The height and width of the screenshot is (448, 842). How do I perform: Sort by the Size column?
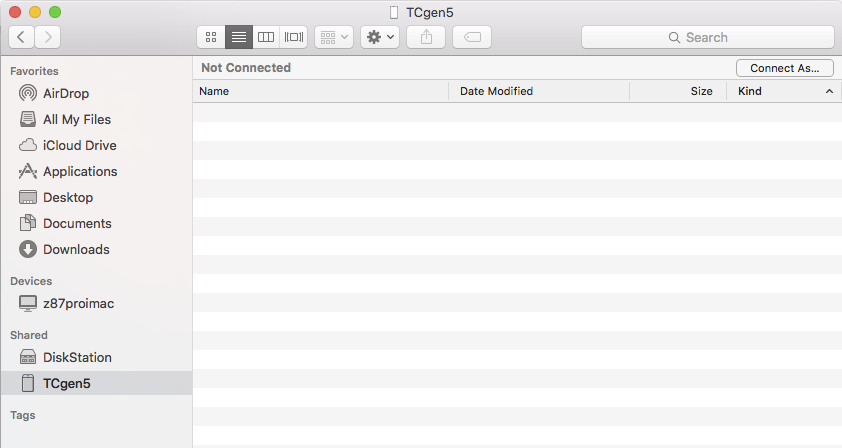pyautogui.click(x=678, y=91)
